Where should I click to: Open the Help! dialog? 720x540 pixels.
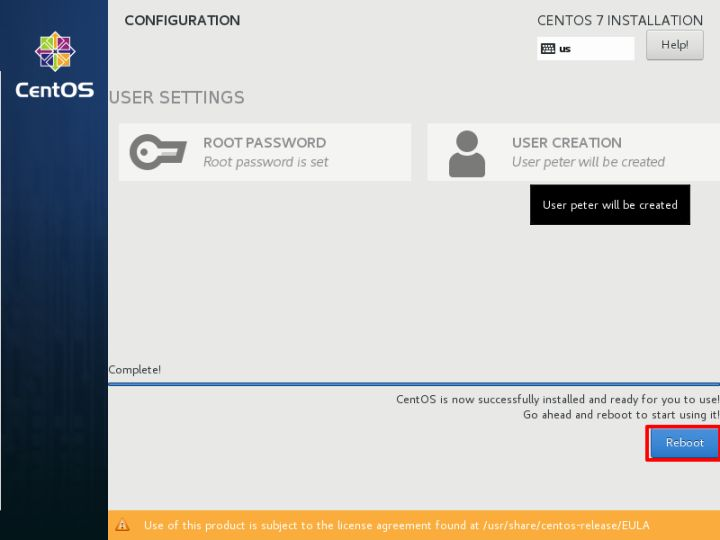(674, 45)
